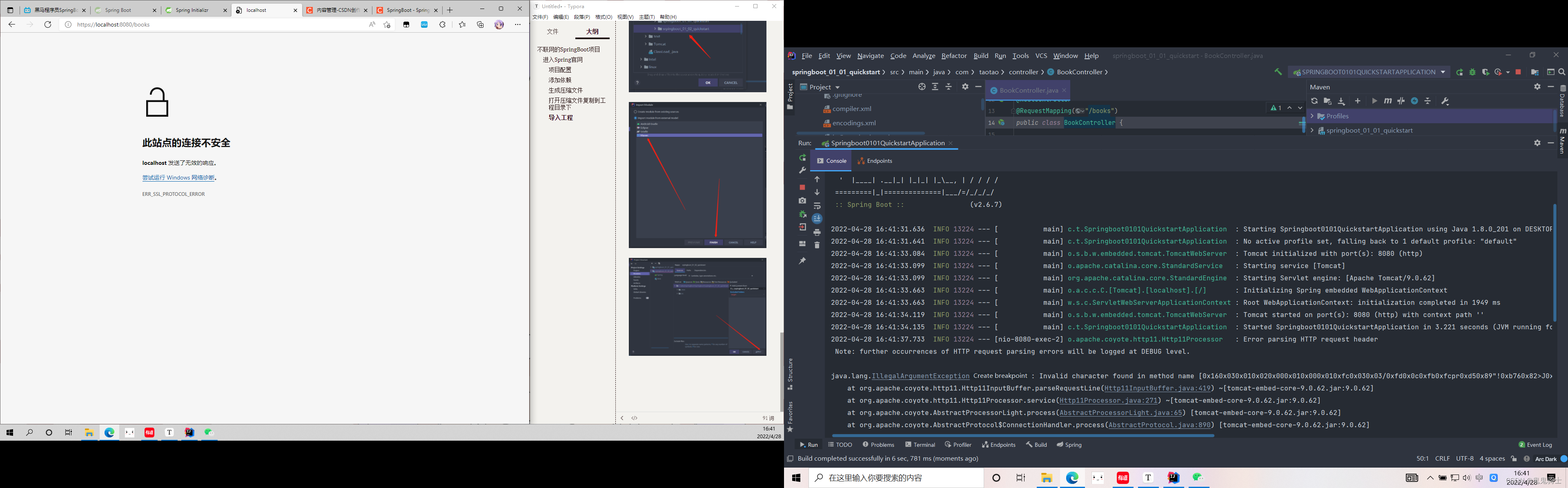Expand the Profiles node in Maven

coord(1312,116)
